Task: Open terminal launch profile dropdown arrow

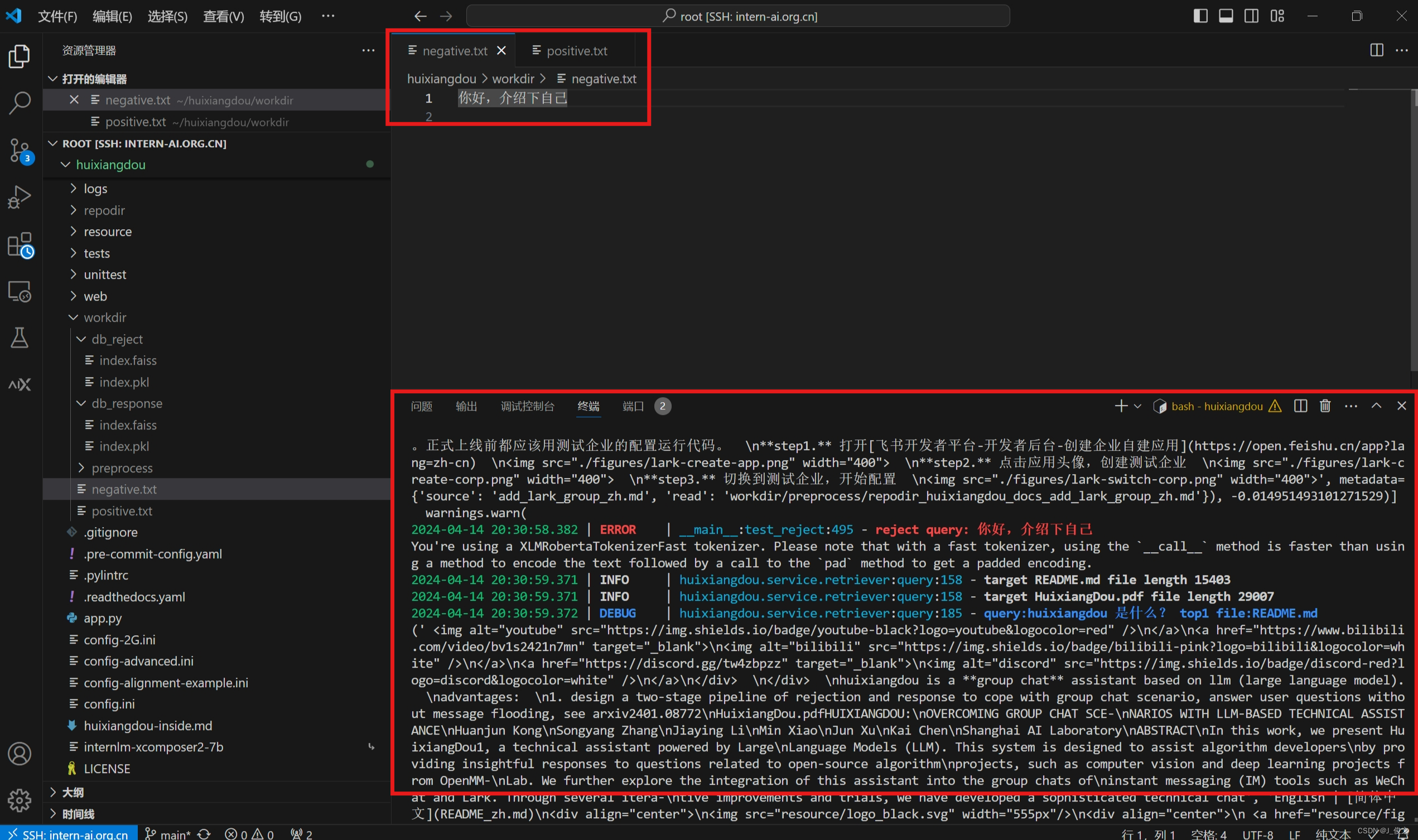Action: click(x=1138, y=407)
